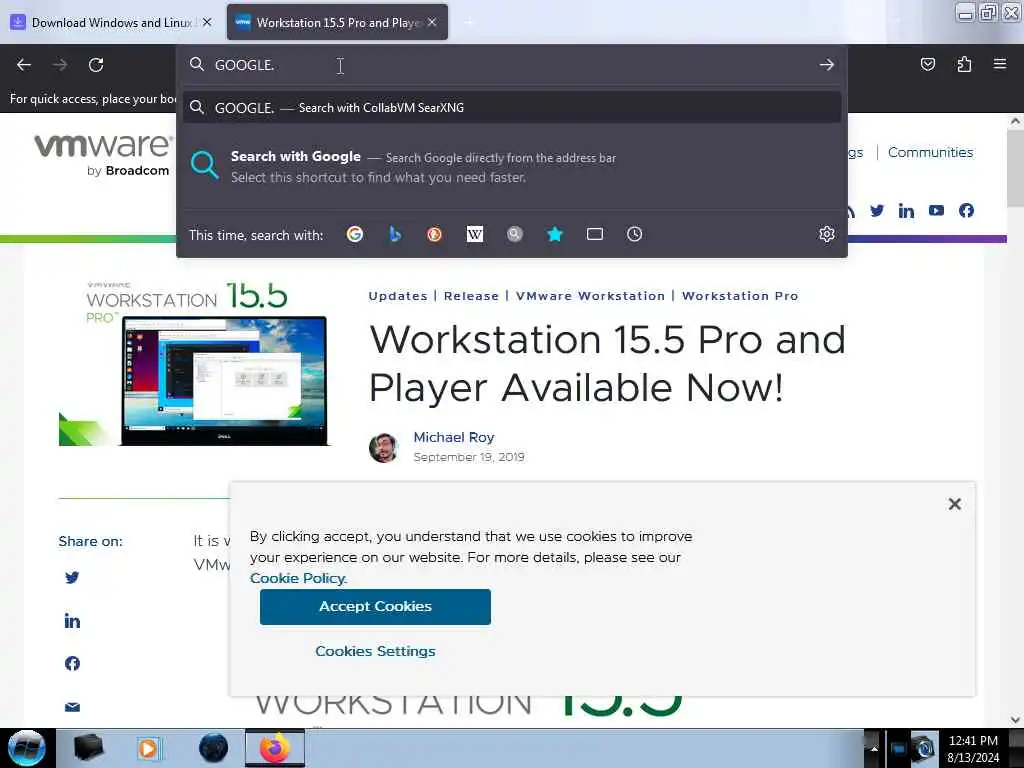Click the Accept Cookies button

pos(376,607)
